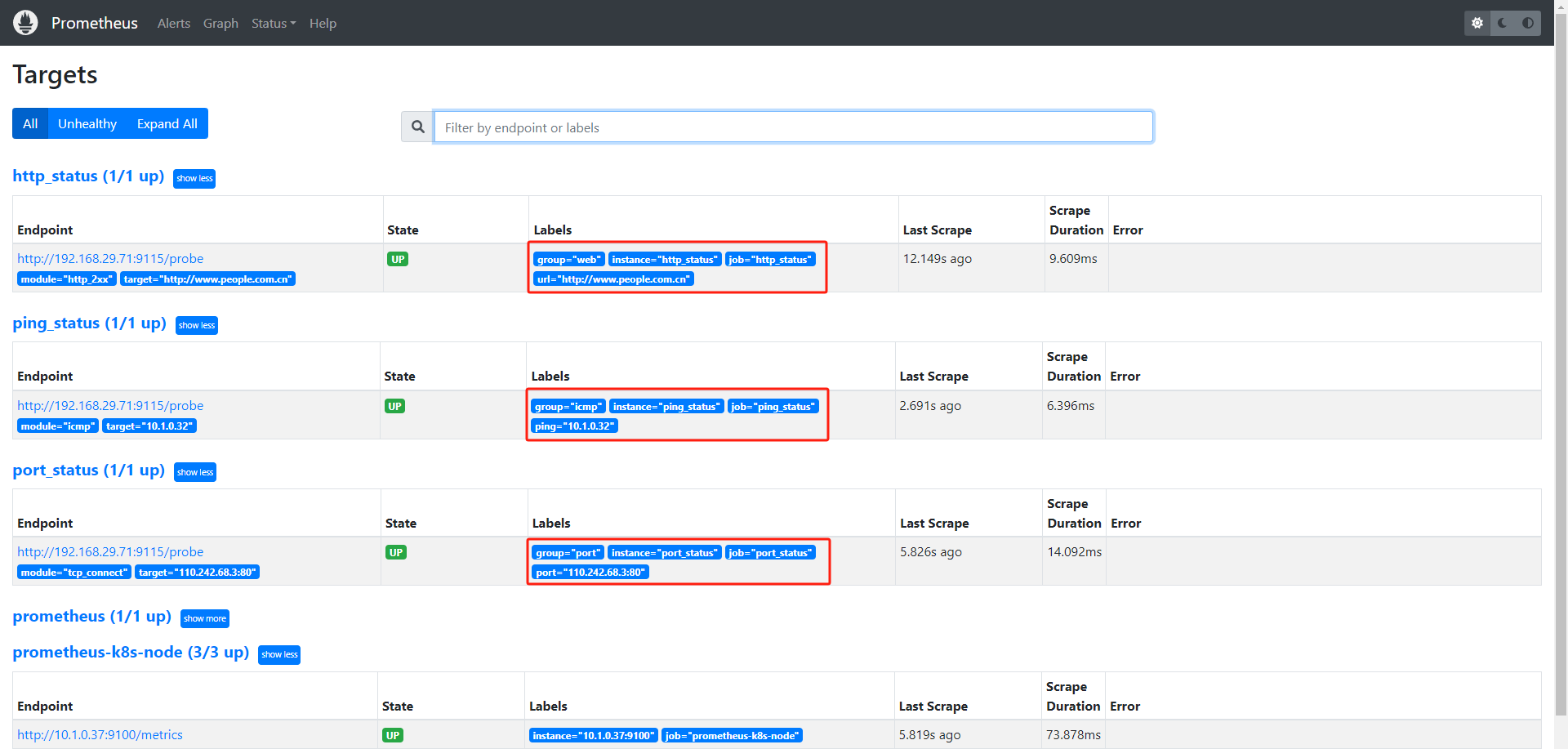Click the group="icmp" label badge
Viewport: 1568px width, 749px height.
tap(568, 407)
